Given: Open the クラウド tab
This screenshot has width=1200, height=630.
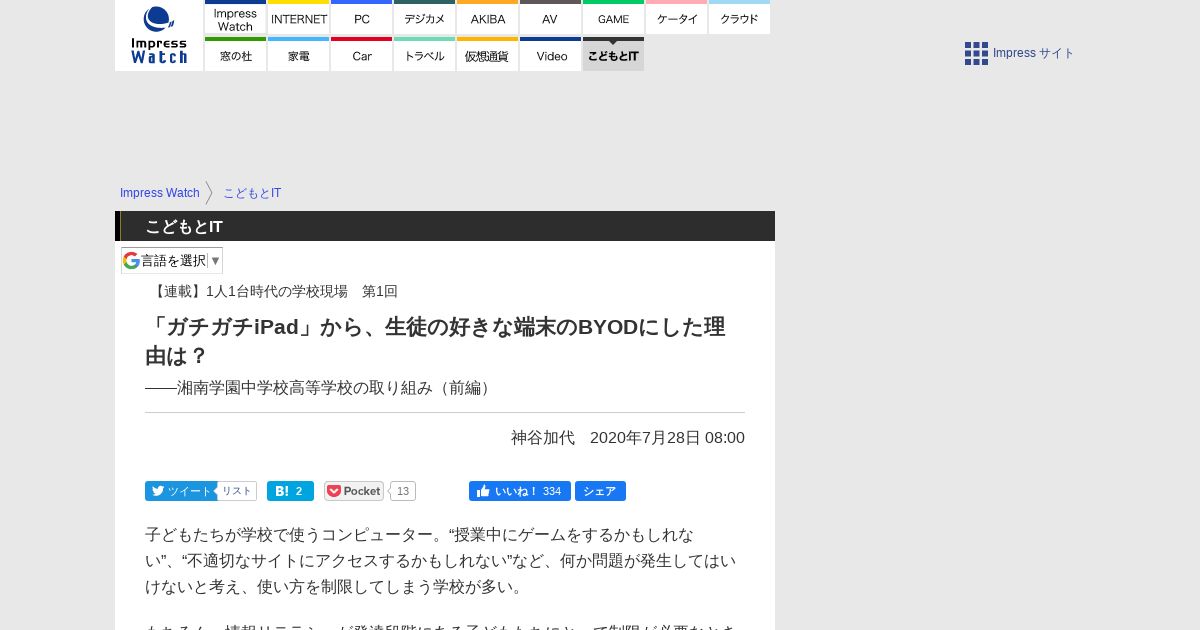Looking at the screenshot, I should point(739,17).
